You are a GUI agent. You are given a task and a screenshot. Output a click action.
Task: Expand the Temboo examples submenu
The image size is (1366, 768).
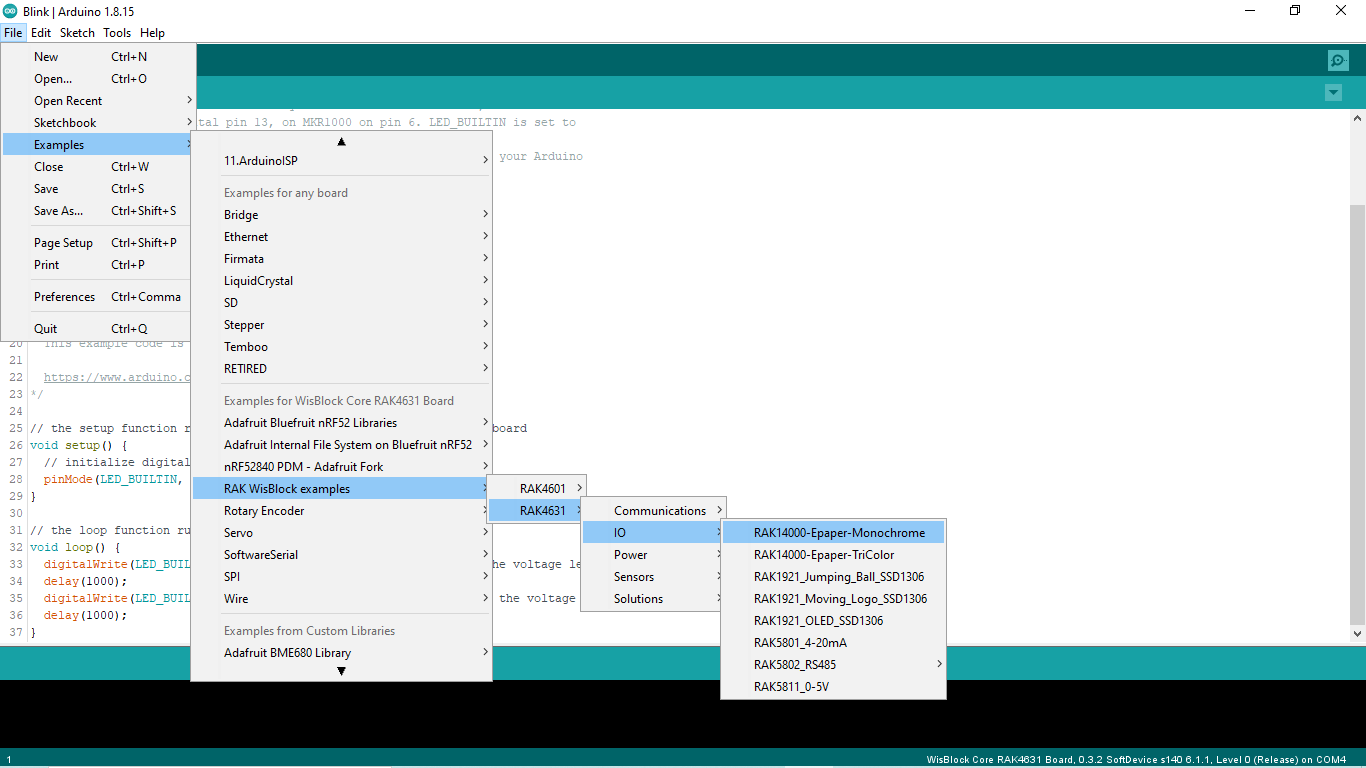coord(342,347)
